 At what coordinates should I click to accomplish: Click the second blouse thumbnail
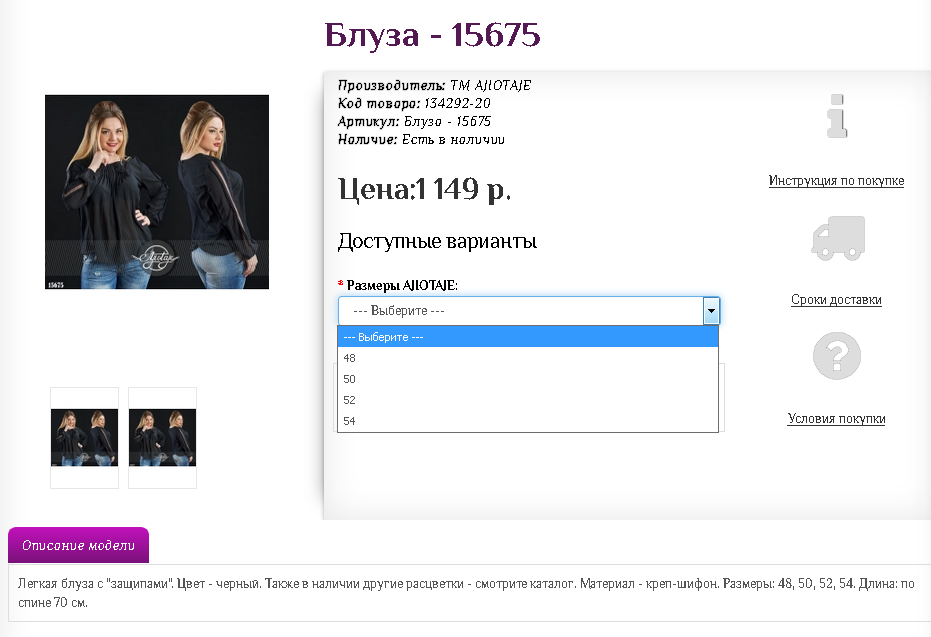pos(162,437)
